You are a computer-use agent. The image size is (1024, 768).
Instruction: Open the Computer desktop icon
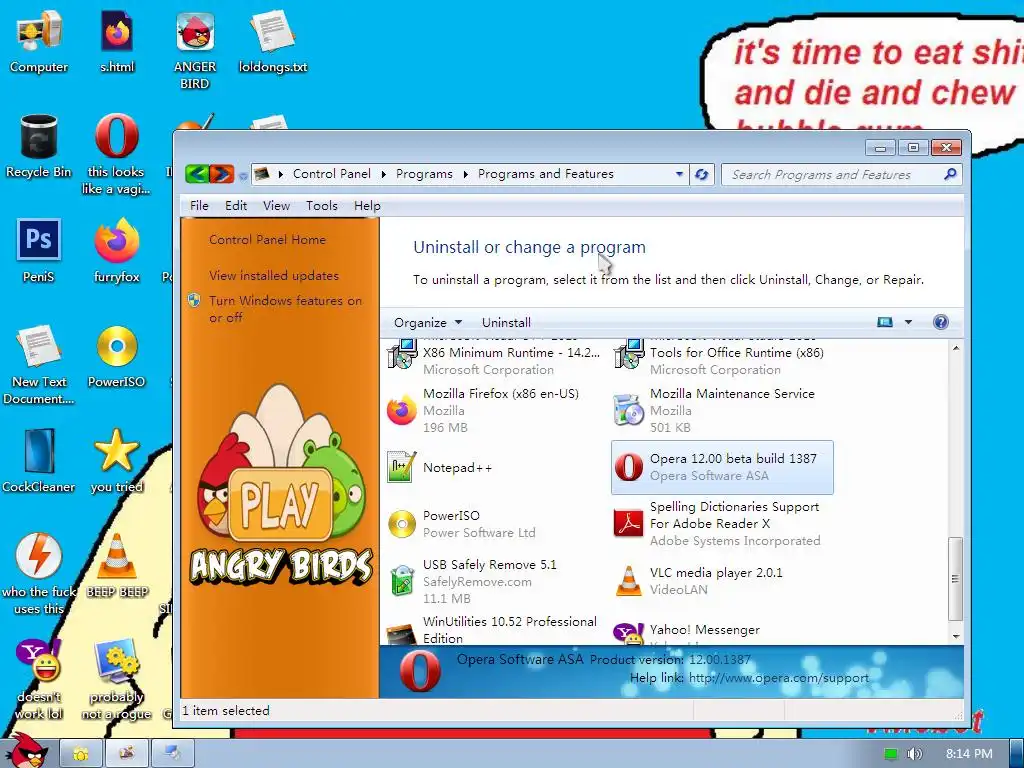(39, 43)
